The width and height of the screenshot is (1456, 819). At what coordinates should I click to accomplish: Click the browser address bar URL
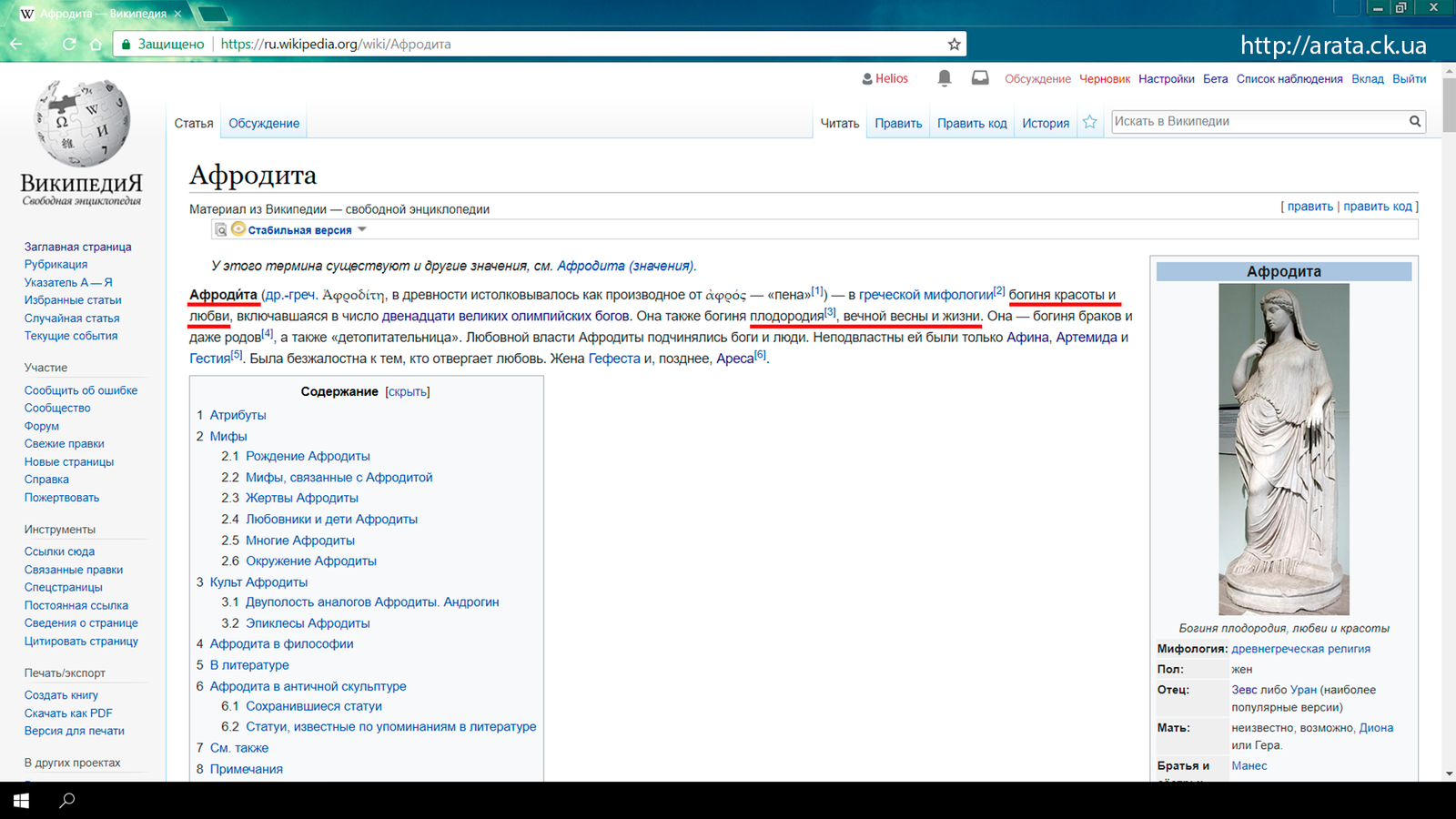(x=336, y=44)
